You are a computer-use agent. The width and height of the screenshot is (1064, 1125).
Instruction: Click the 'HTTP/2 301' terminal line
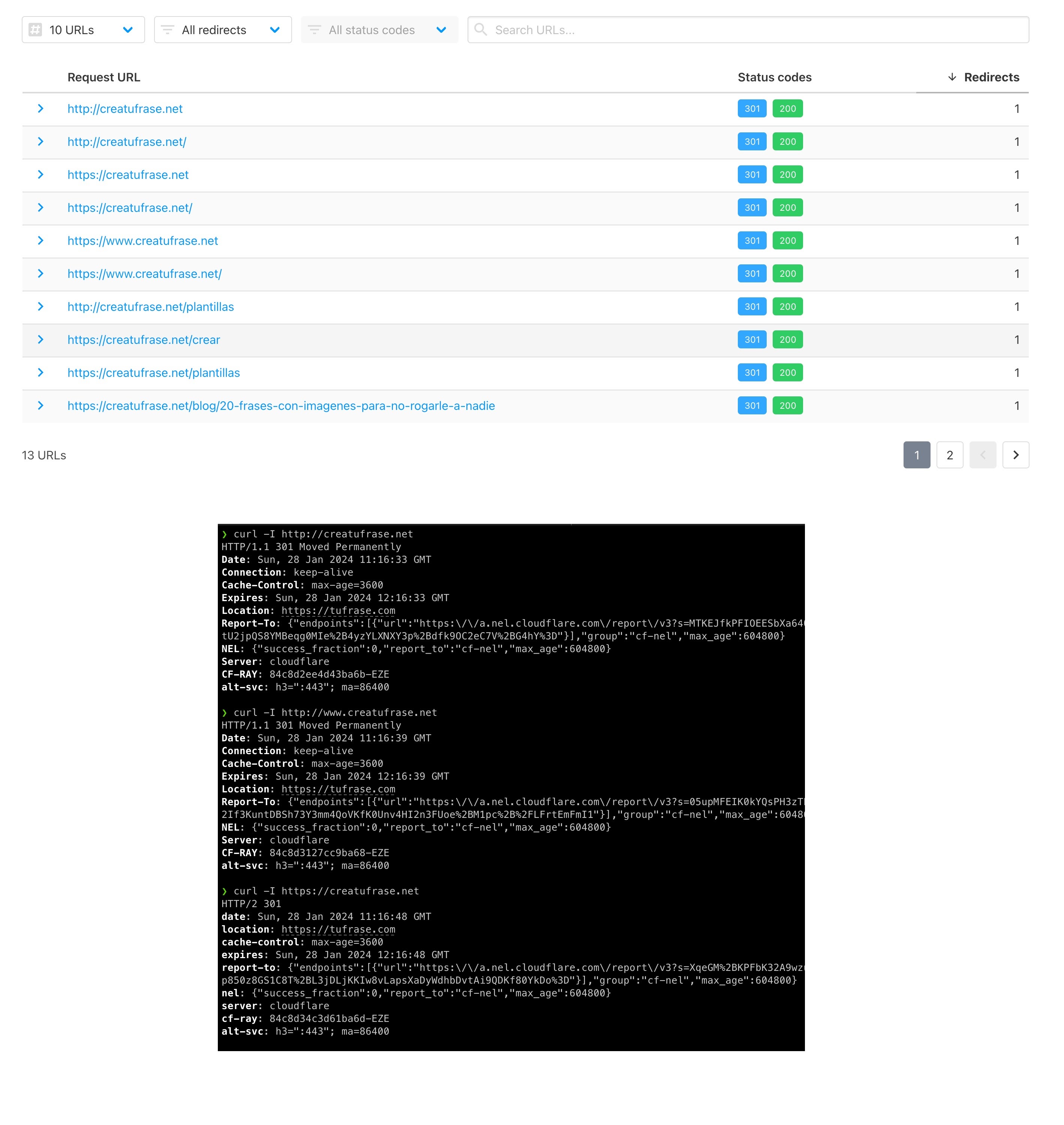coord(251,904)
